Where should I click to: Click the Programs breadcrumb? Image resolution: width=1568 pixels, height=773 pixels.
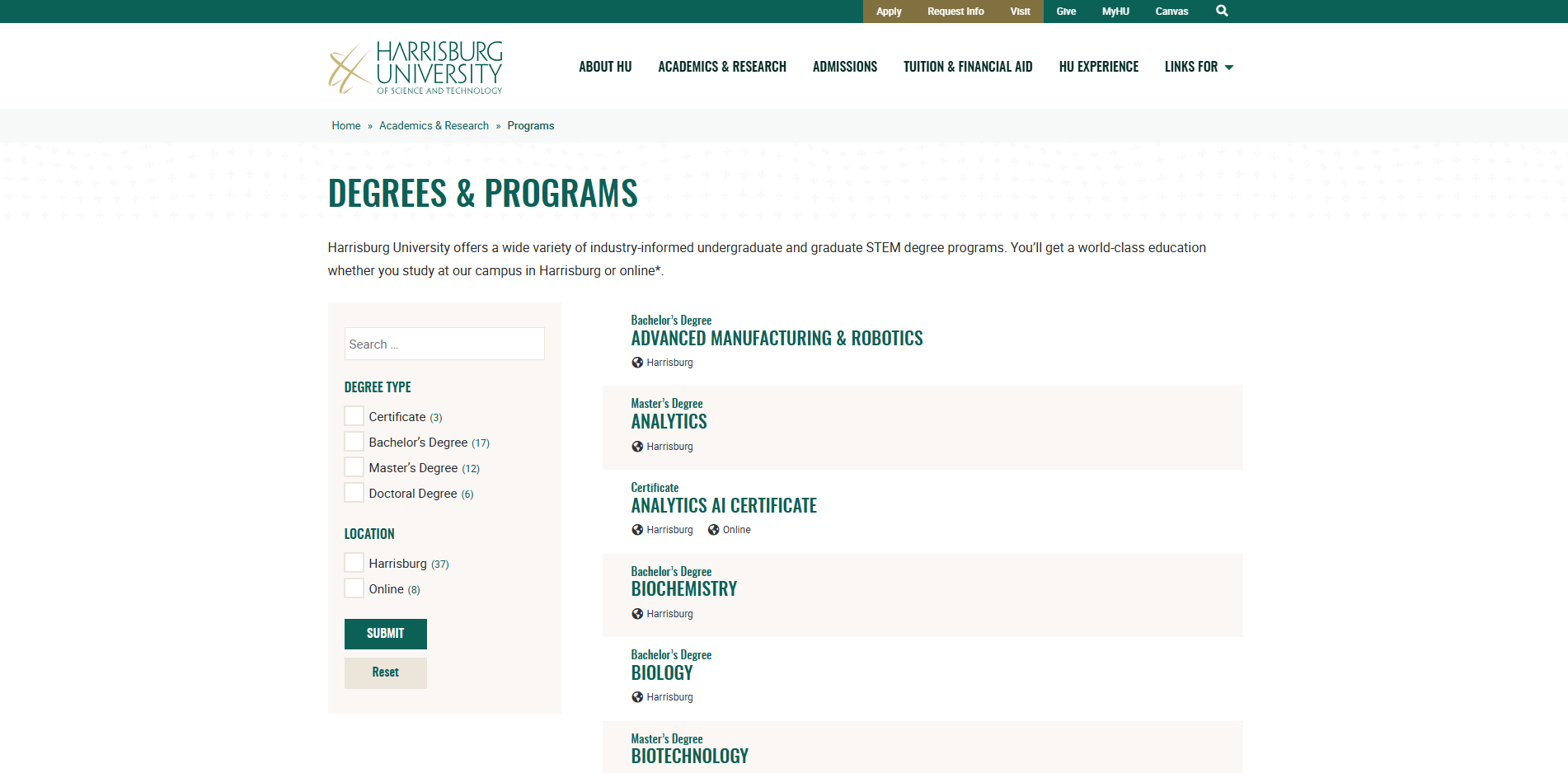tap(531, 126)
